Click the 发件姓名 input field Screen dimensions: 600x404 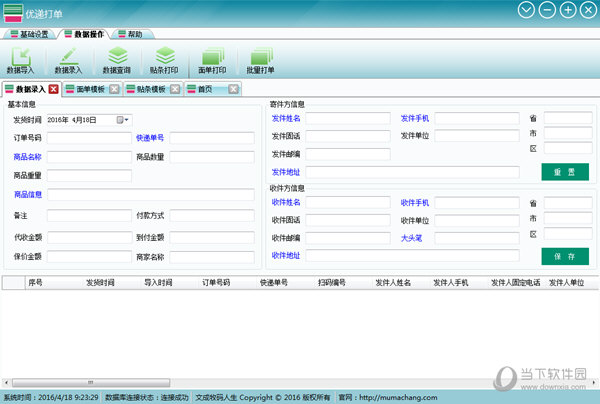tap(348, 118)
